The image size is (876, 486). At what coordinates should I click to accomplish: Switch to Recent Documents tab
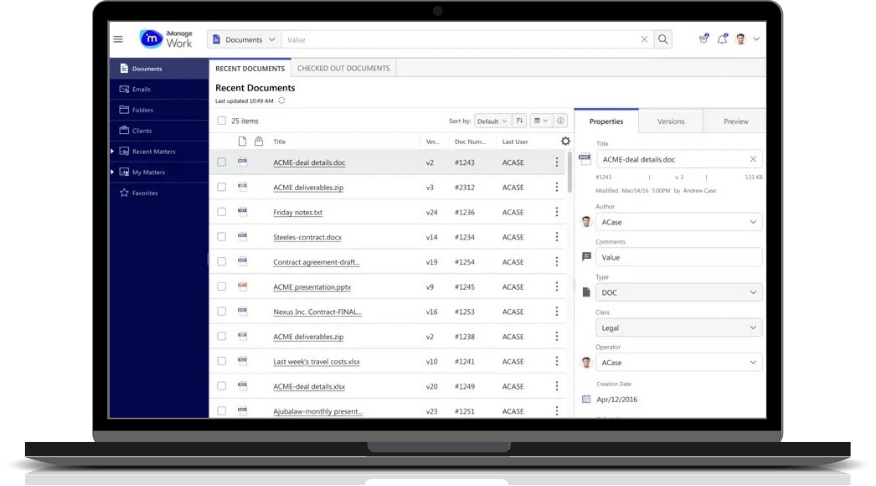[x=250, y=68]
